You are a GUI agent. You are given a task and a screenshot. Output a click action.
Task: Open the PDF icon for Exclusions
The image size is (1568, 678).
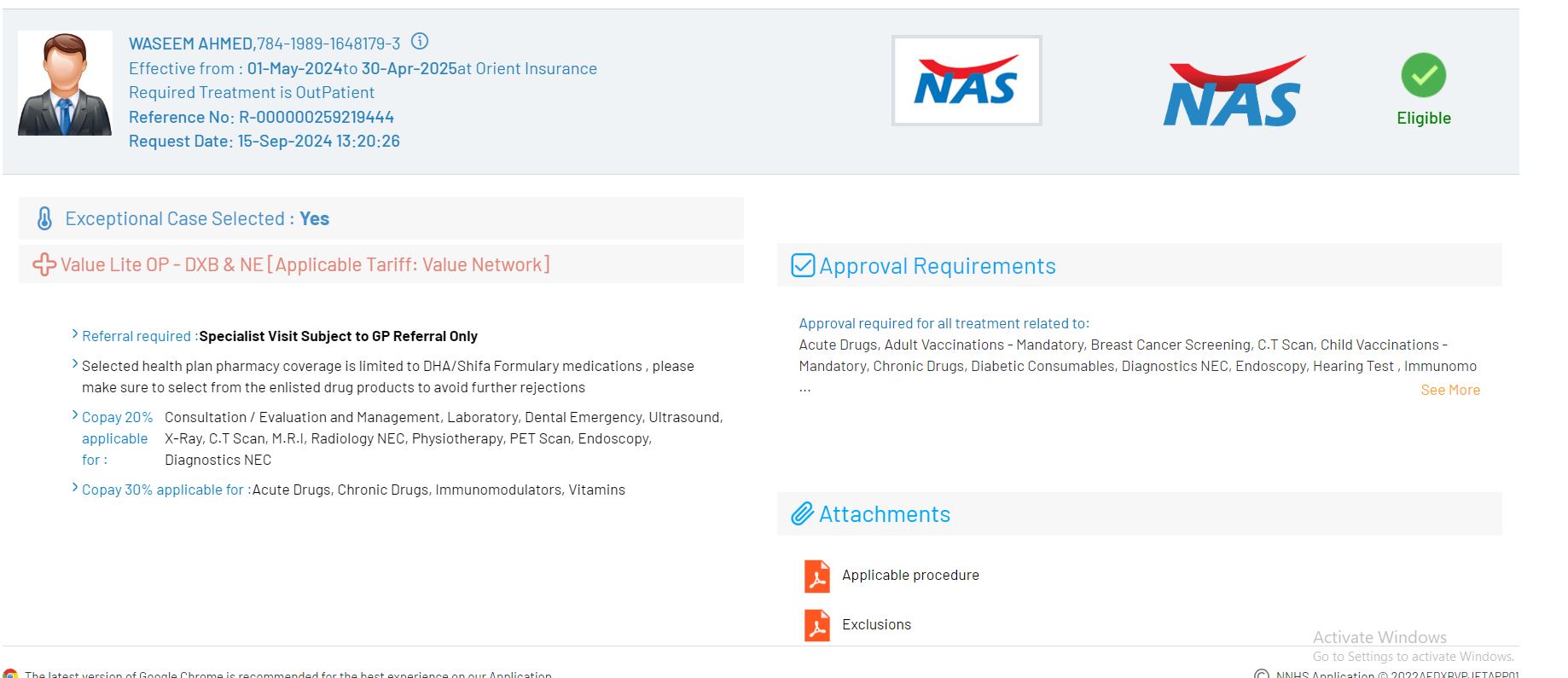(817, 625)
